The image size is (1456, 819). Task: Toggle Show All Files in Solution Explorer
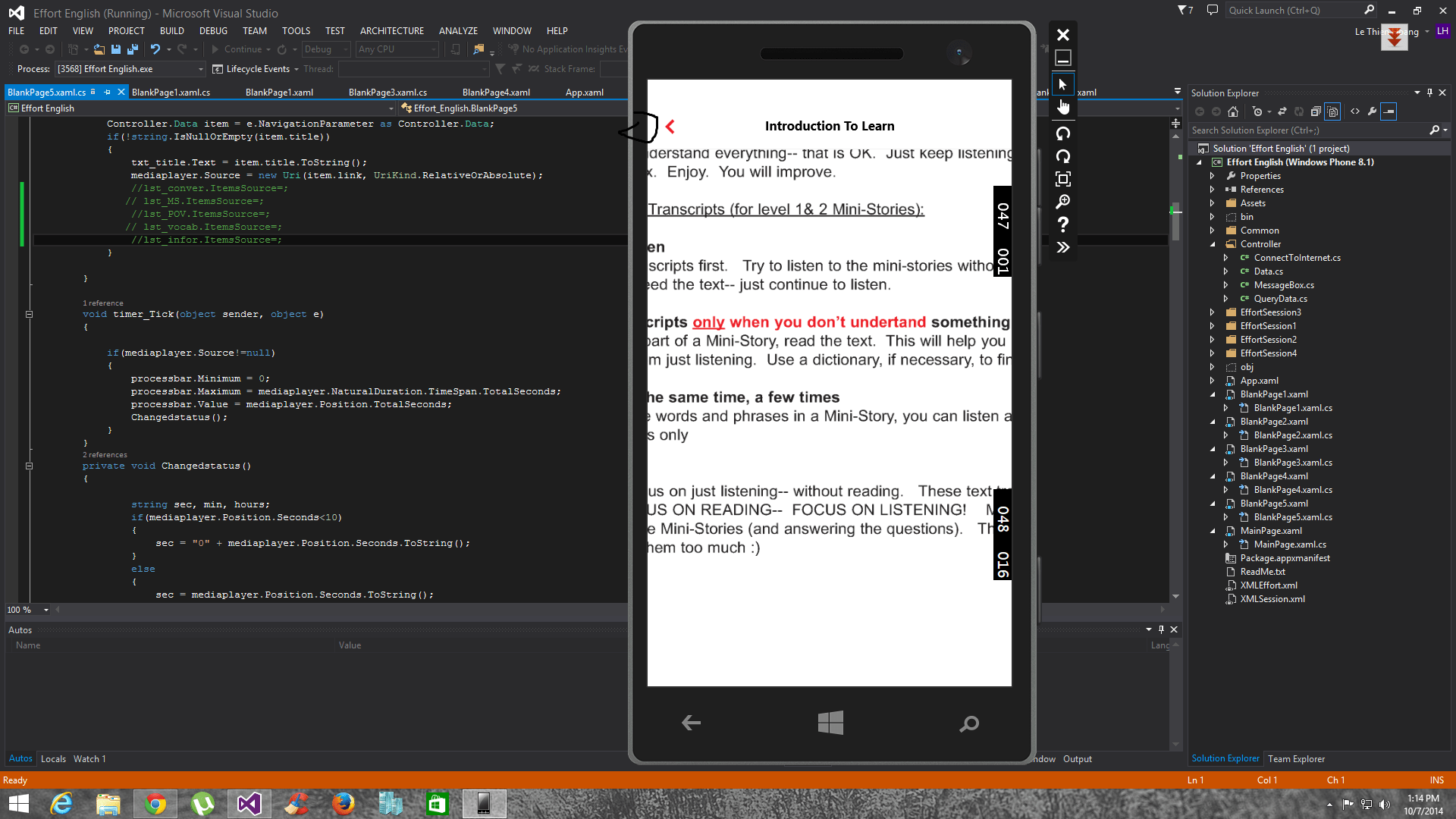coord(1332,111)
